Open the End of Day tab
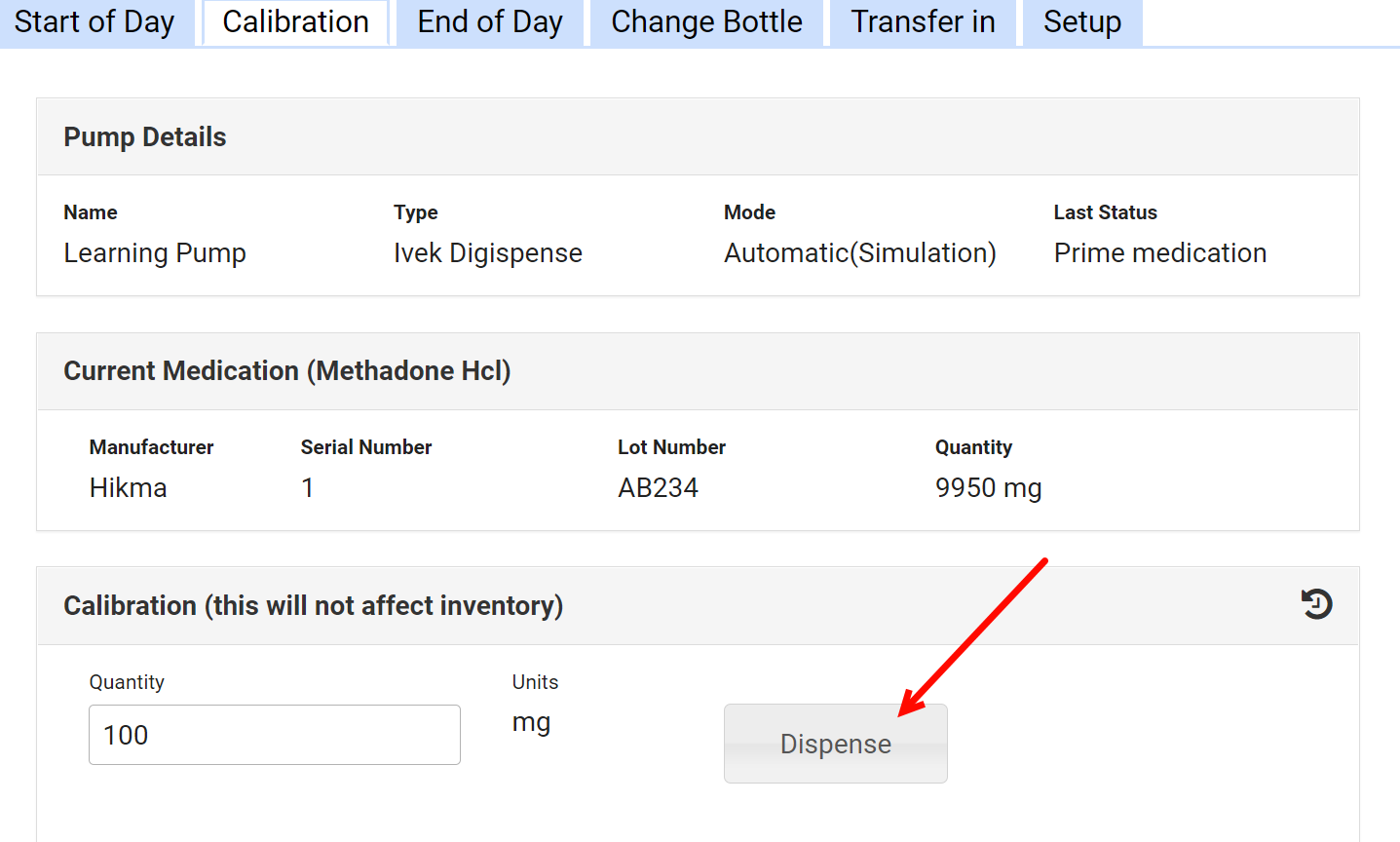 click(x=490, y=22)
